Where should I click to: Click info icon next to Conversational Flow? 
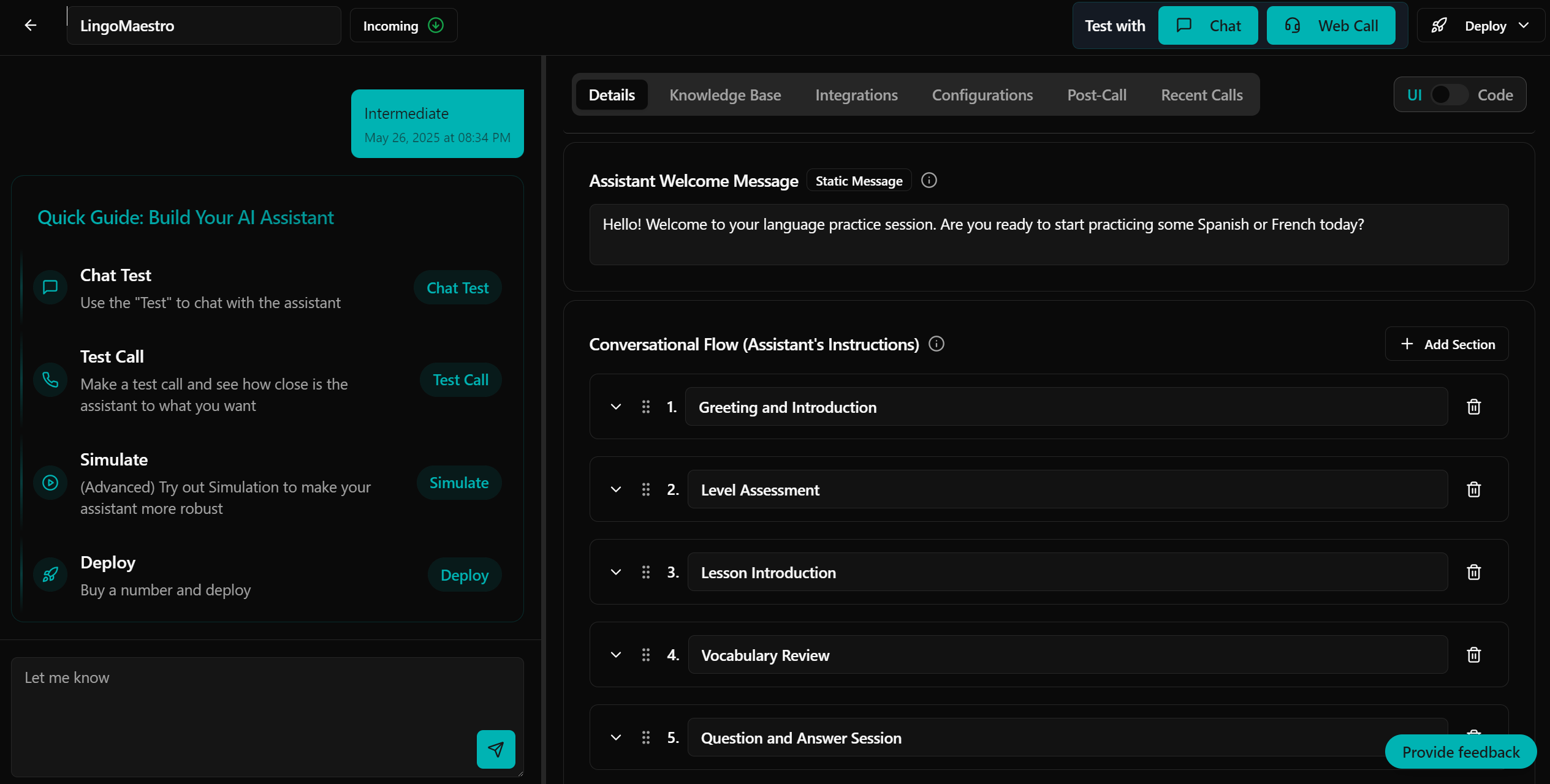936,344
